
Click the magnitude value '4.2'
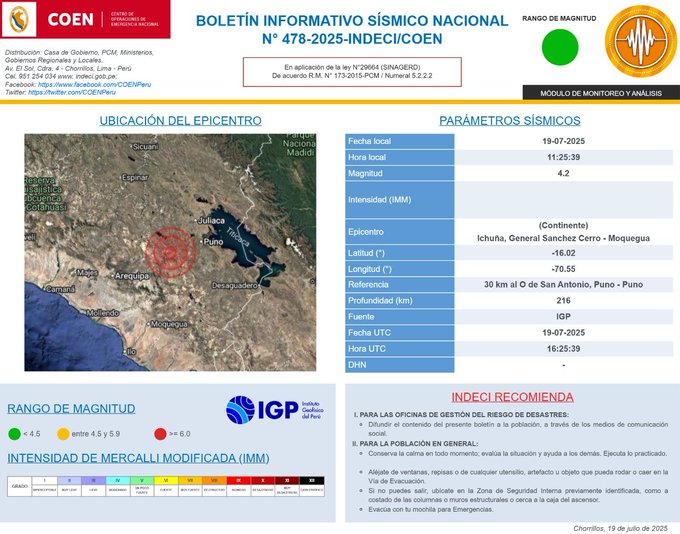(x=563, y=174)
